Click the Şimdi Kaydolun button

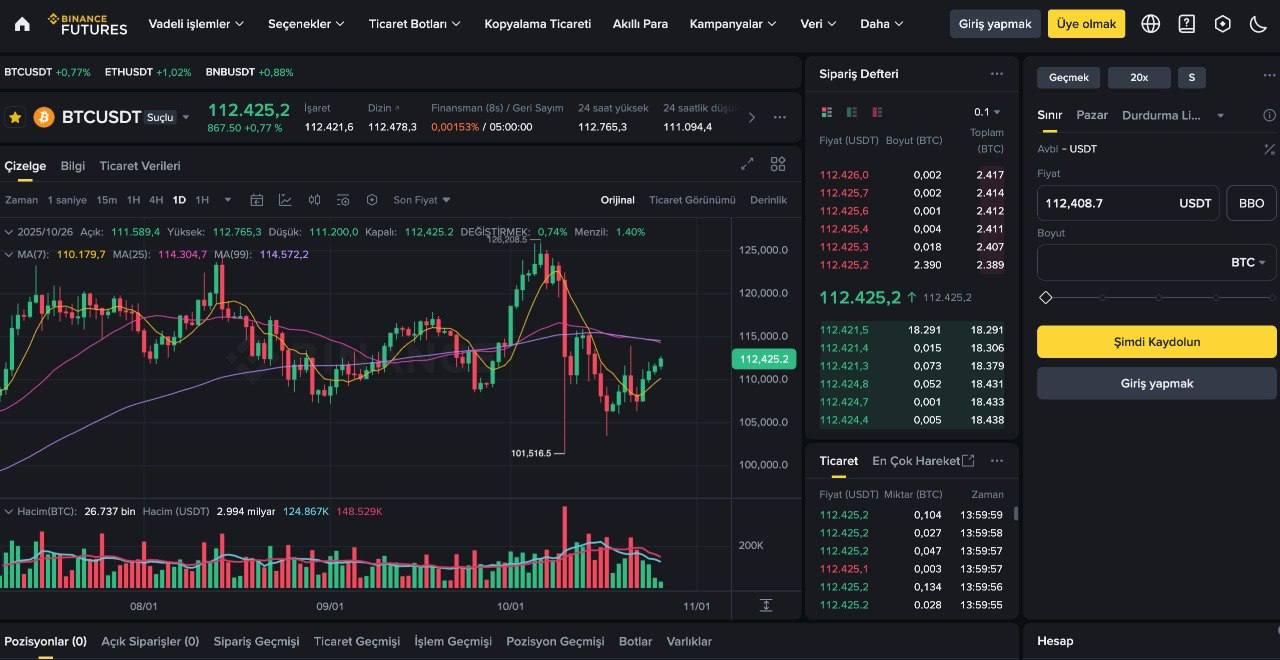point(1156,341)
